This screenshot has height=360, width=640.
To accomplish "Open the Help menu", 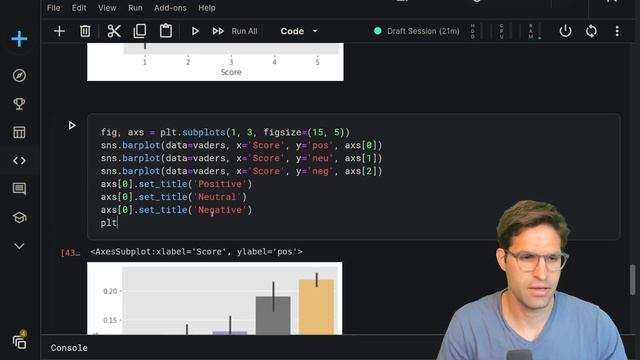I will click(207, 8).
